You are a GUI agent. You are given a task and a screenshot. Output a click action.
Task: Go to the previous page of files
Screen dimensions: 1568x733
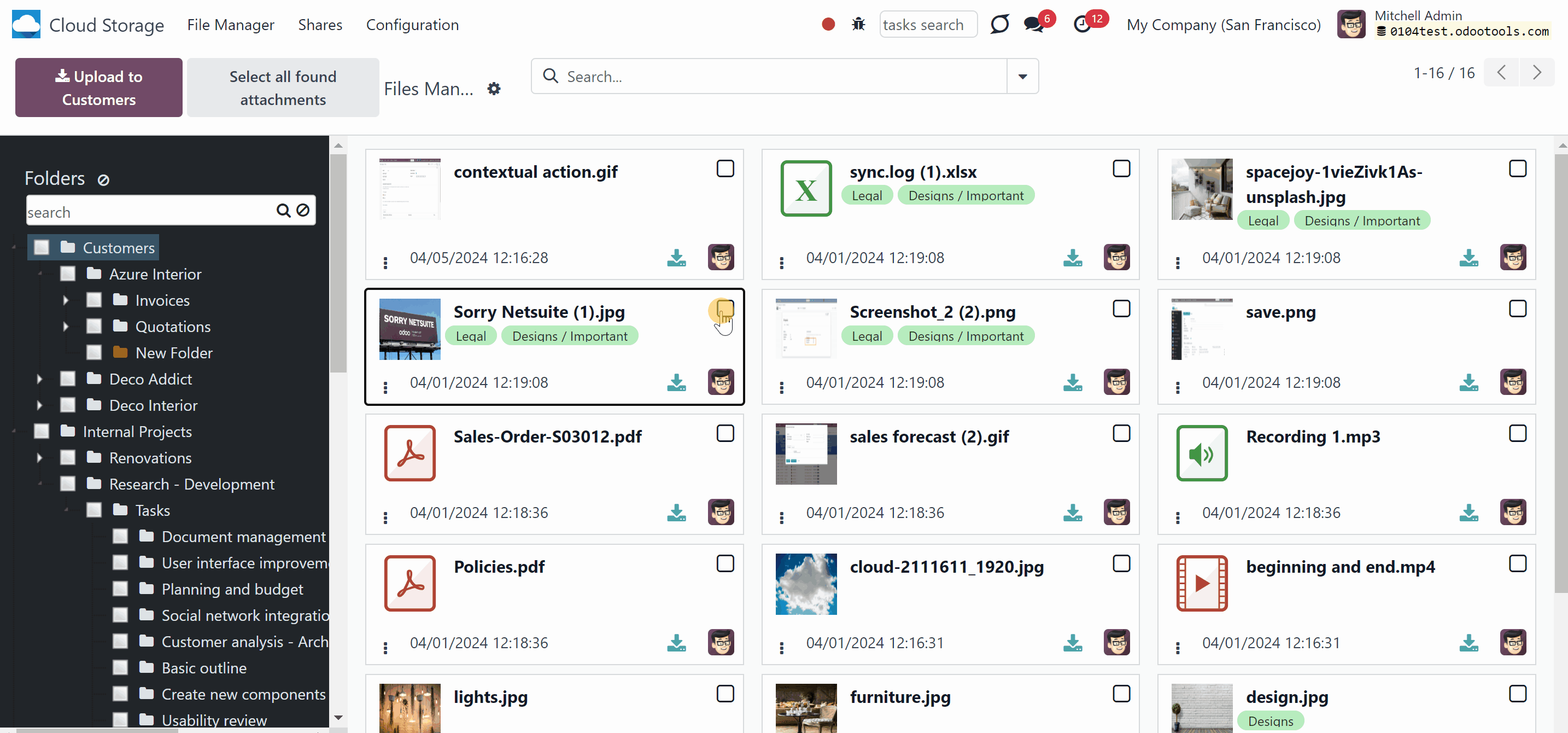click(1502, 73)
